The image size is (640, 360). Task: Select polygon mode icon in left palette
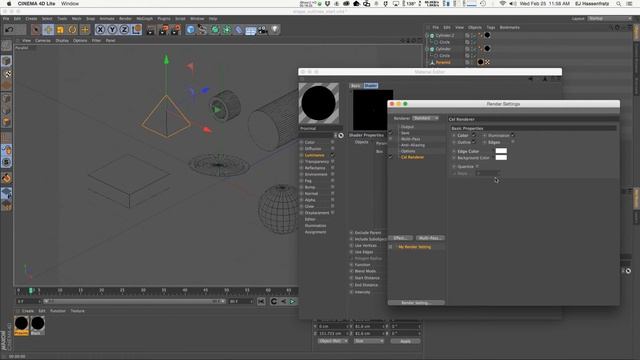coord(6,122)
